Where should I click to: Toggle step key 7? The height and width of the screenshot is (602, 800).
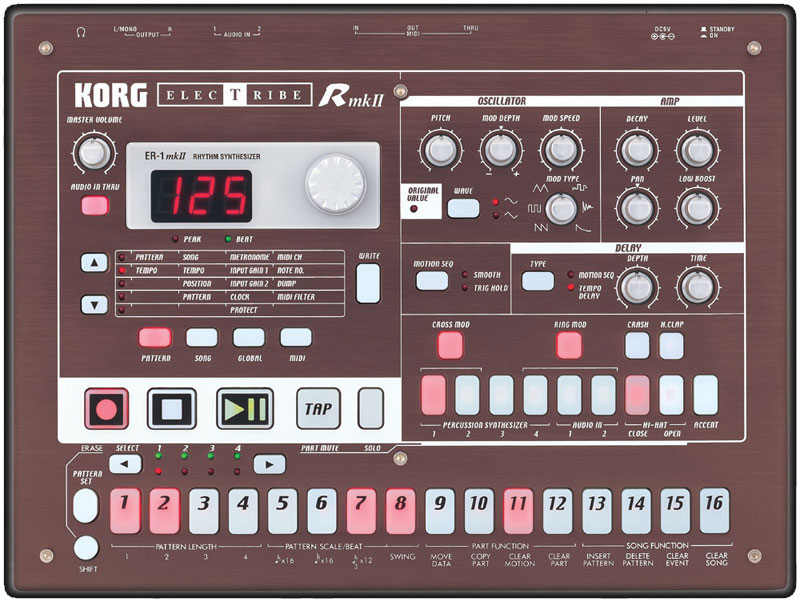pyautogui.click(x=361, y=511)
